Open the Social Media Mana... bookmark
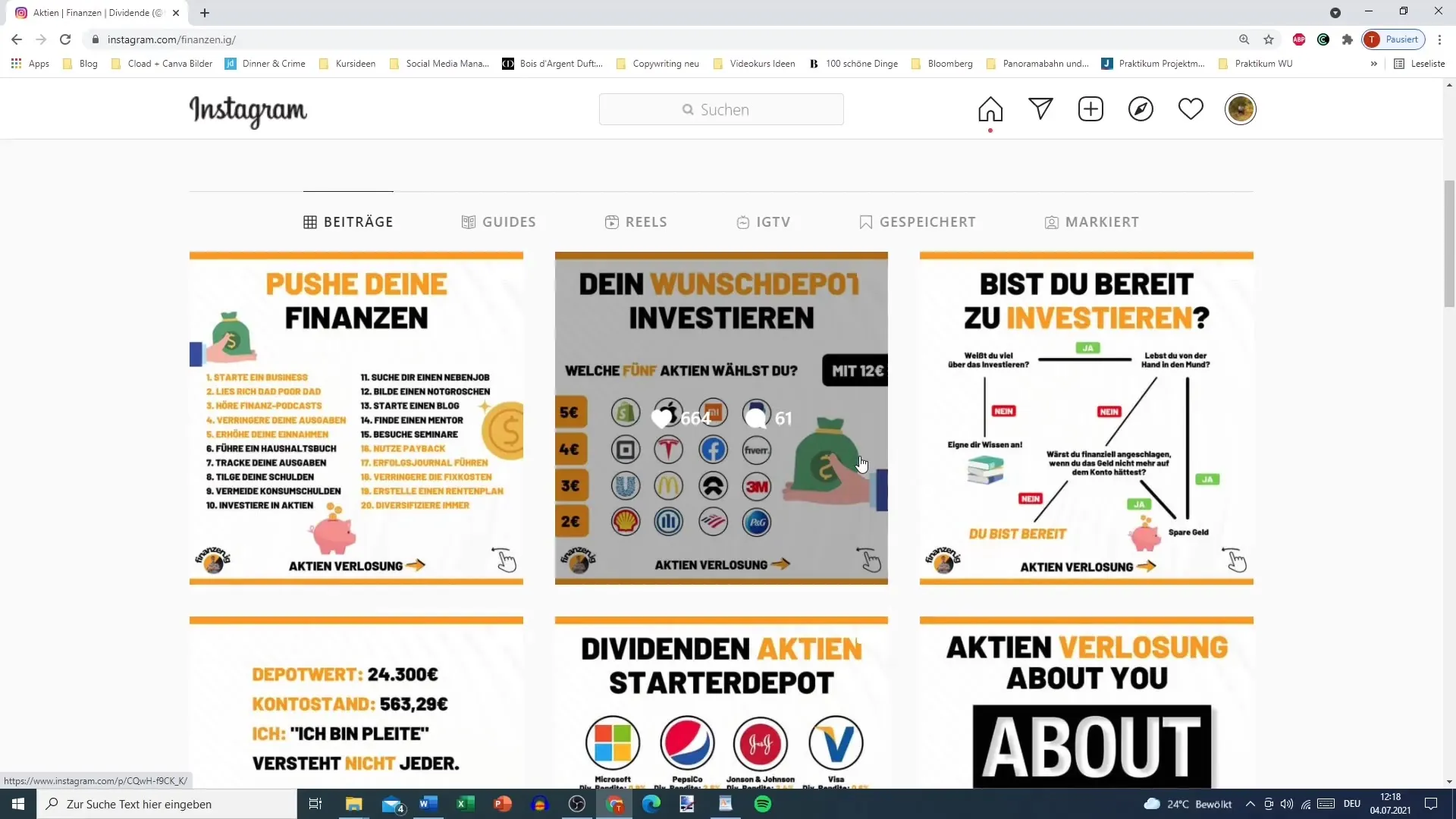This screenshot has width=1456, height=819. (x=439, y=64)
